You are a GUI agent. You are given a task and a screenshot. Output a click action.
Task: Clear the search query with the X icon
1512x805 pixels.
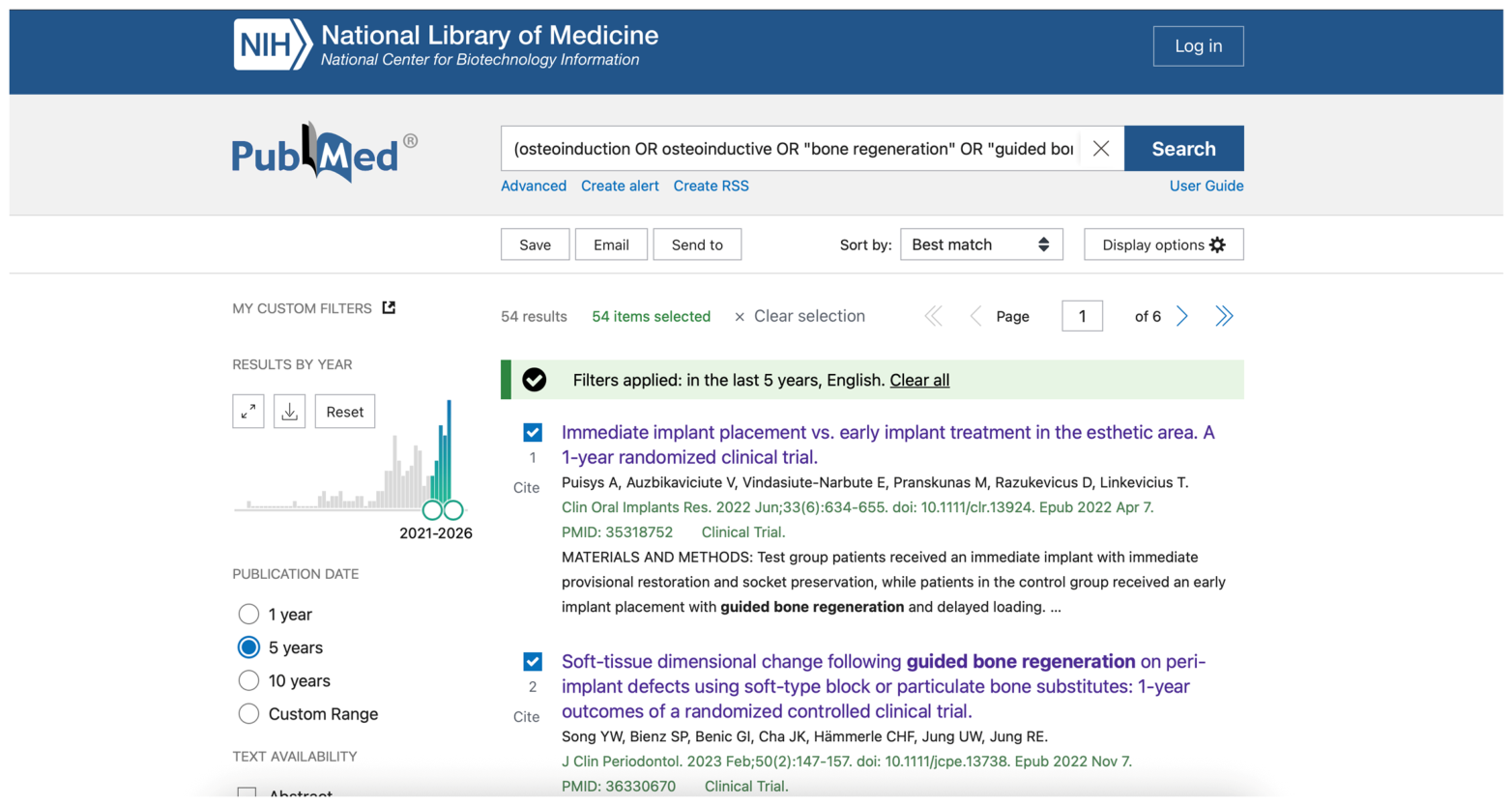1100,149
